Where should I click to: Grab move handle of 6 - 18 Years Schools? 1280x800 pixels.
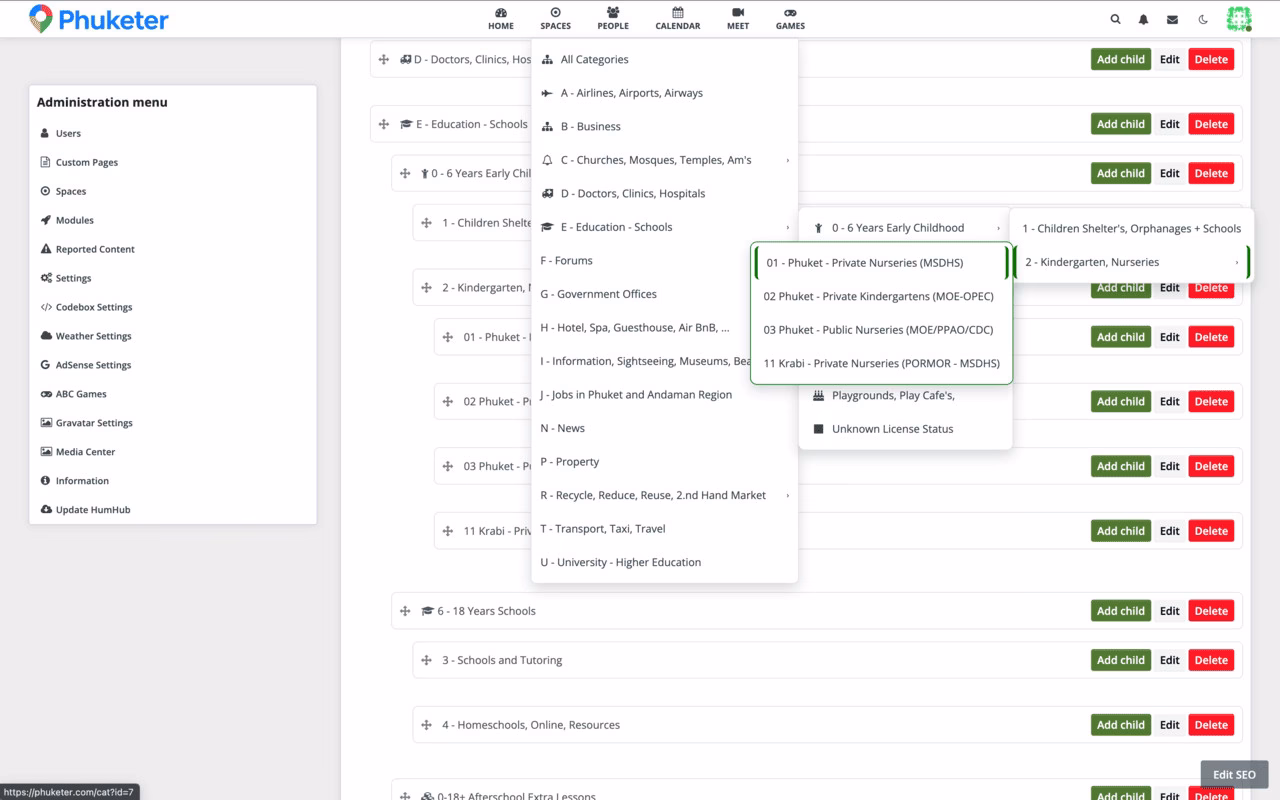405,611
